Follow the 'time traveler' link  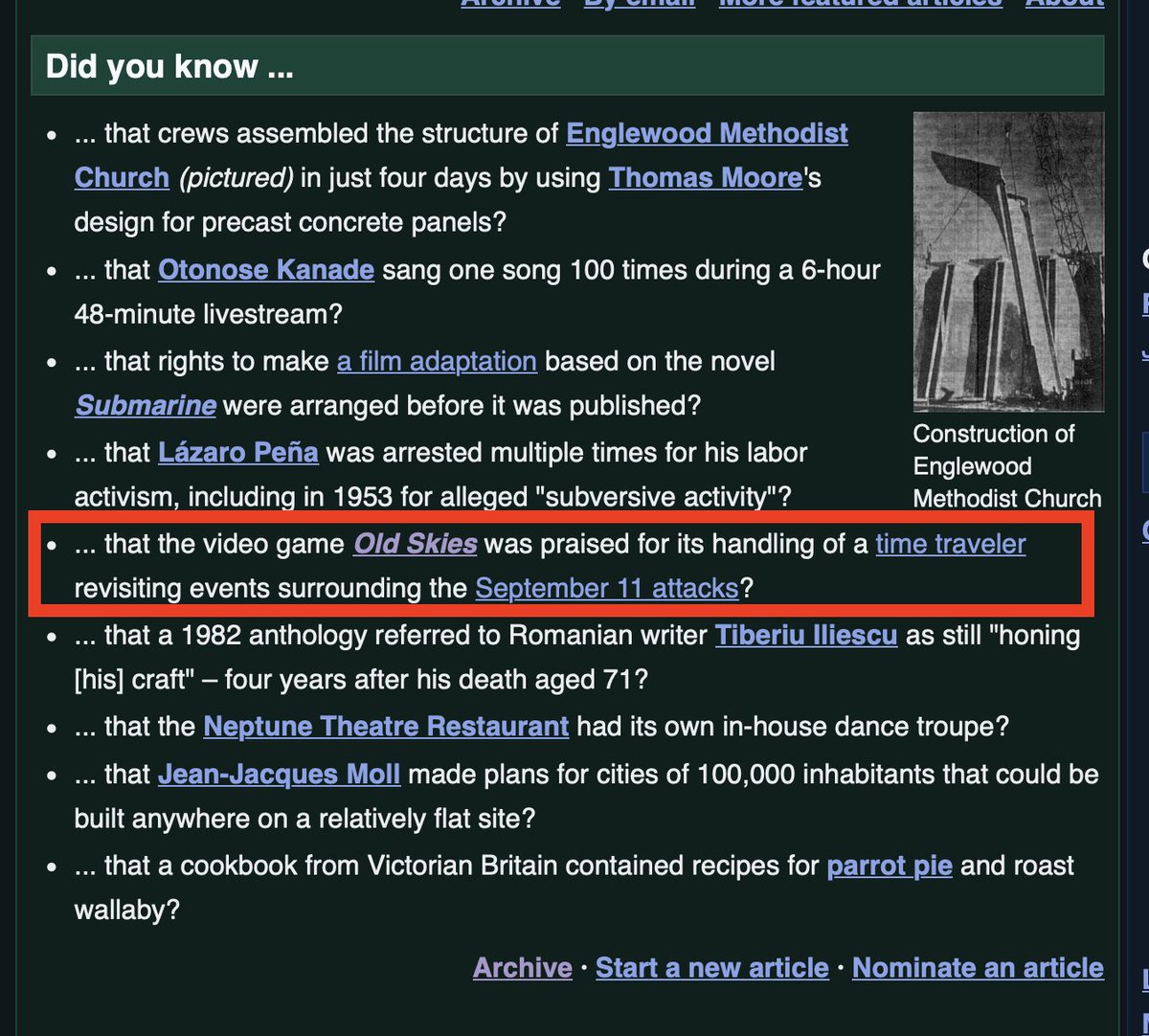pos(951,544)
